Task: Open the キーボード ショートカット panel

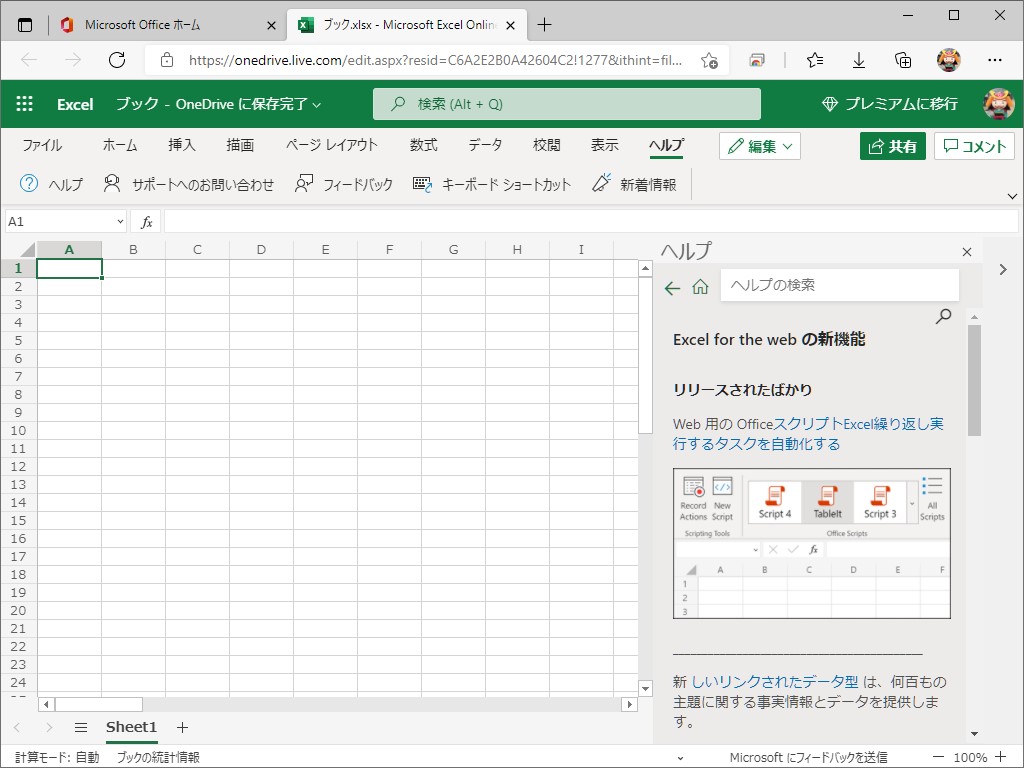Action: (x=421, y=183)
